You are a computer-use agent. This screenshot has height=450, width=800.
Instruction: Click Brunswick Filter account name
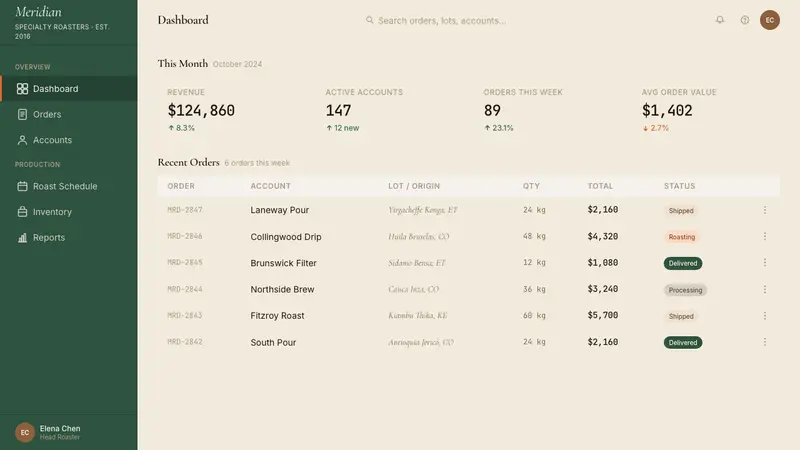[x=283, y=263]
